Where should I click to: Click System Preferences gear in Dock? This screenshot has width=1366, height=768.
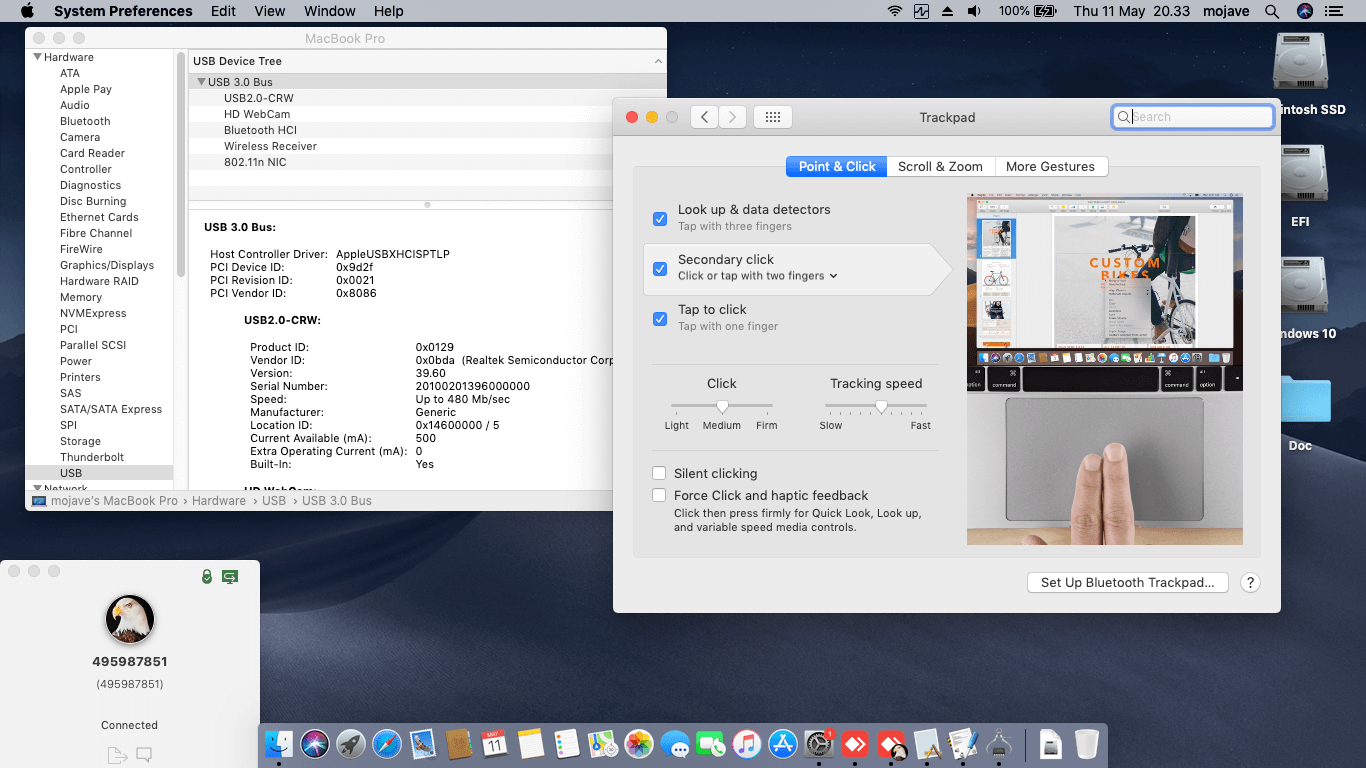tap(819, 744)
